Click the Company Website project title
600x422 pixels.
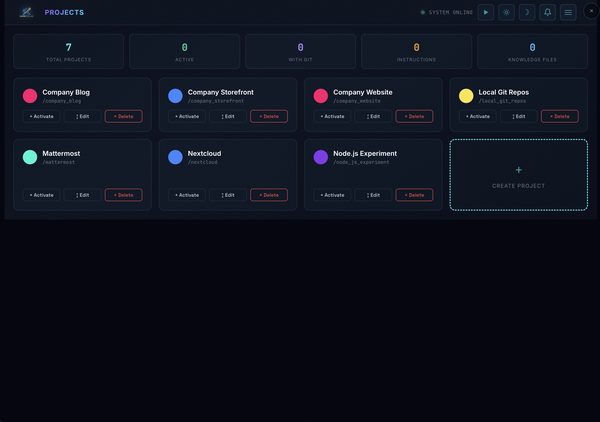click(363, 92)
